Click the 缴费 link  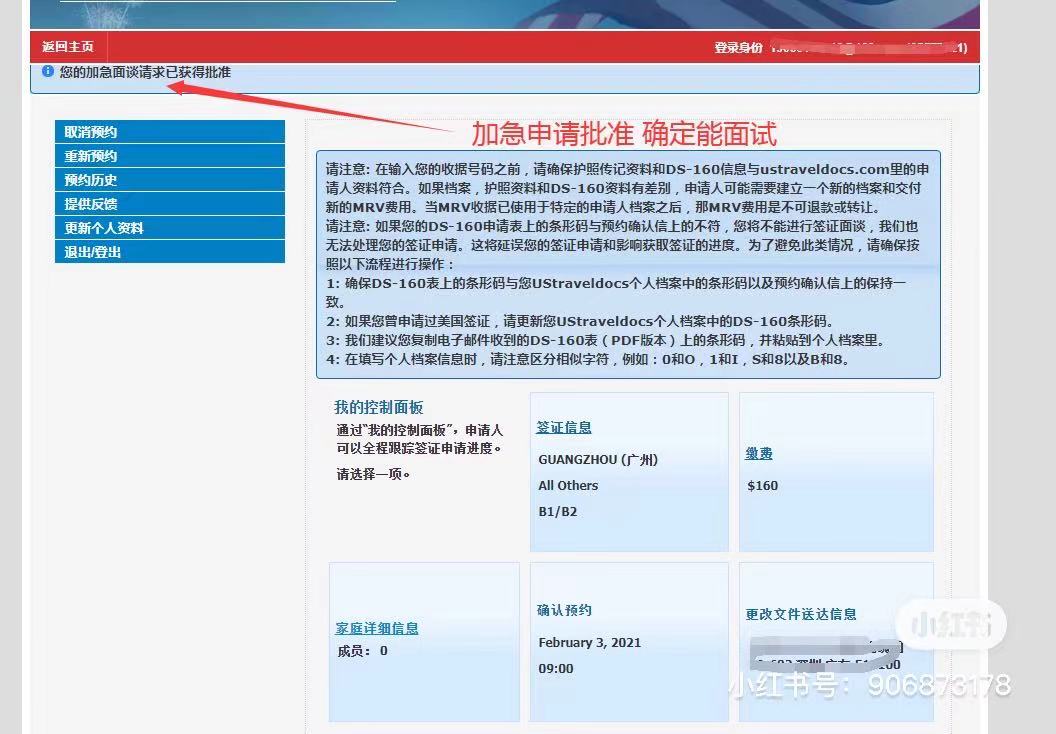pyautogui.click(x=759, y=454)
